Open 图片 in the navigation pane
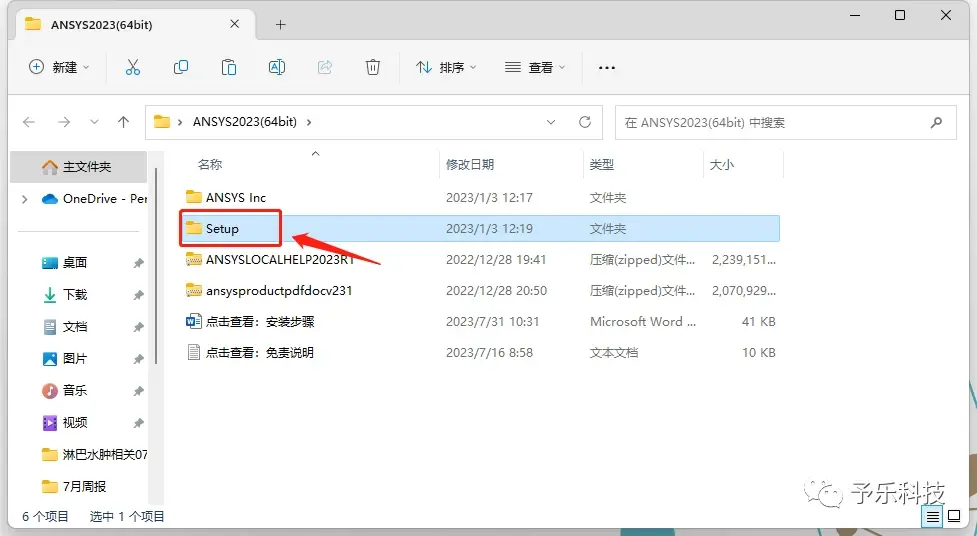Viewport: 977px width, 536px height. tap(75, 359)
